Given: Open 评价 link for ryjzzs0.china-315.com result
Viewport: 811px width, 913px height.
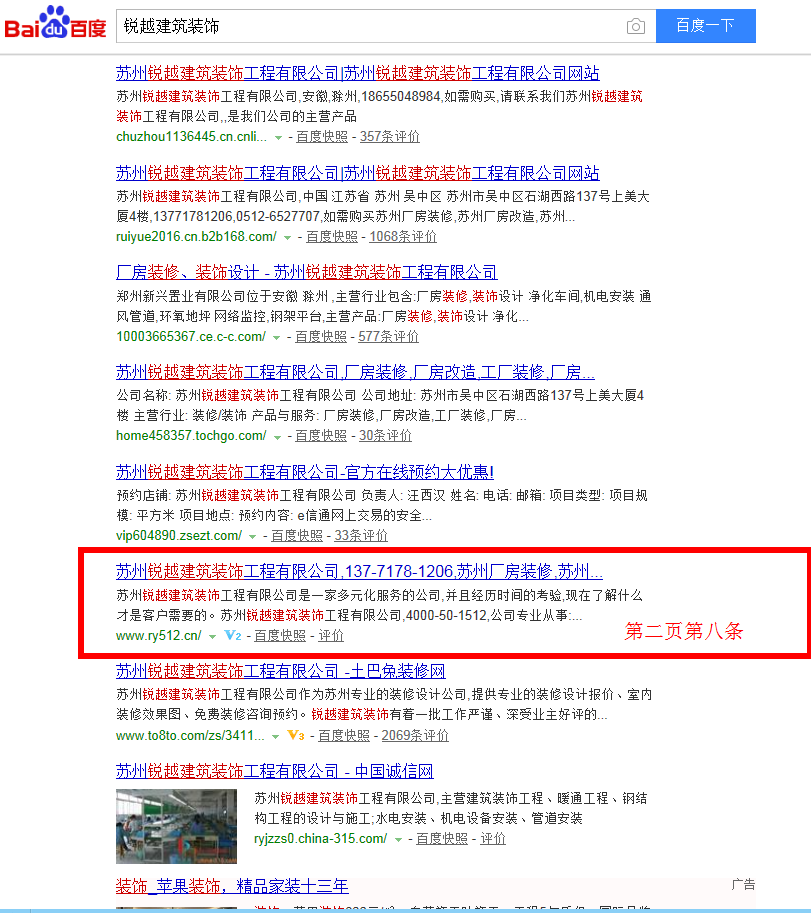Looking at the screenshot, I should (x=493, y=838).
